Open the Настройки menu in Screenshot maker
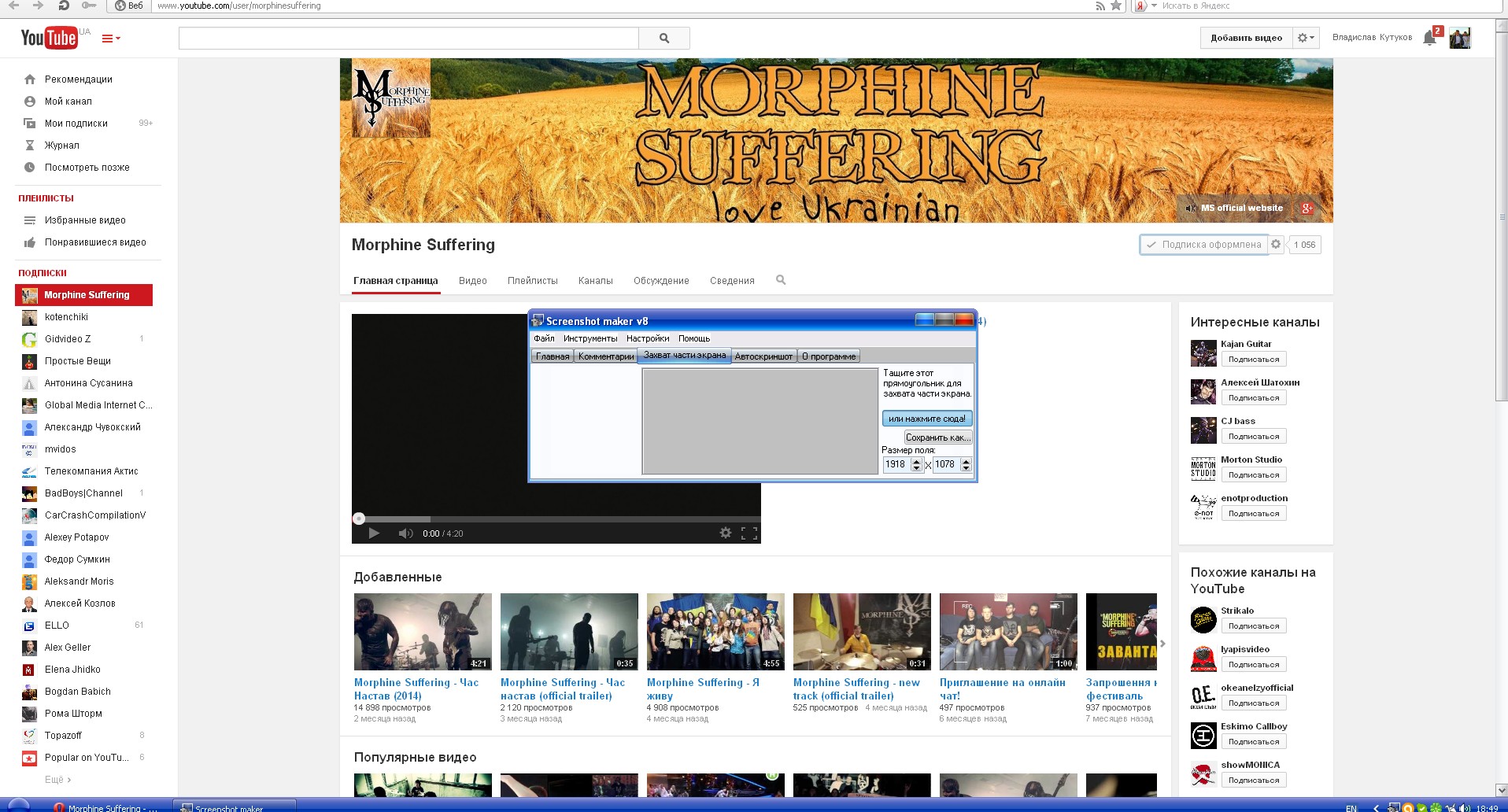This screenshot has width=1508, height=812. [x=648, y=338]
